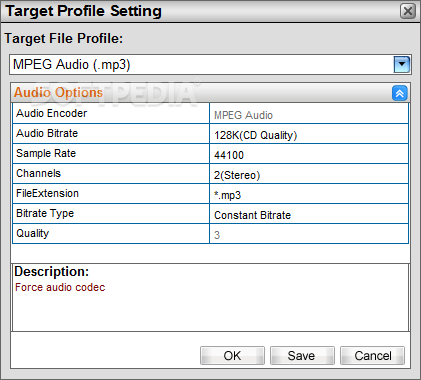Collapse the Audio Options panel
This screenshot has width=421, height=380.
[x=400, y=93]
